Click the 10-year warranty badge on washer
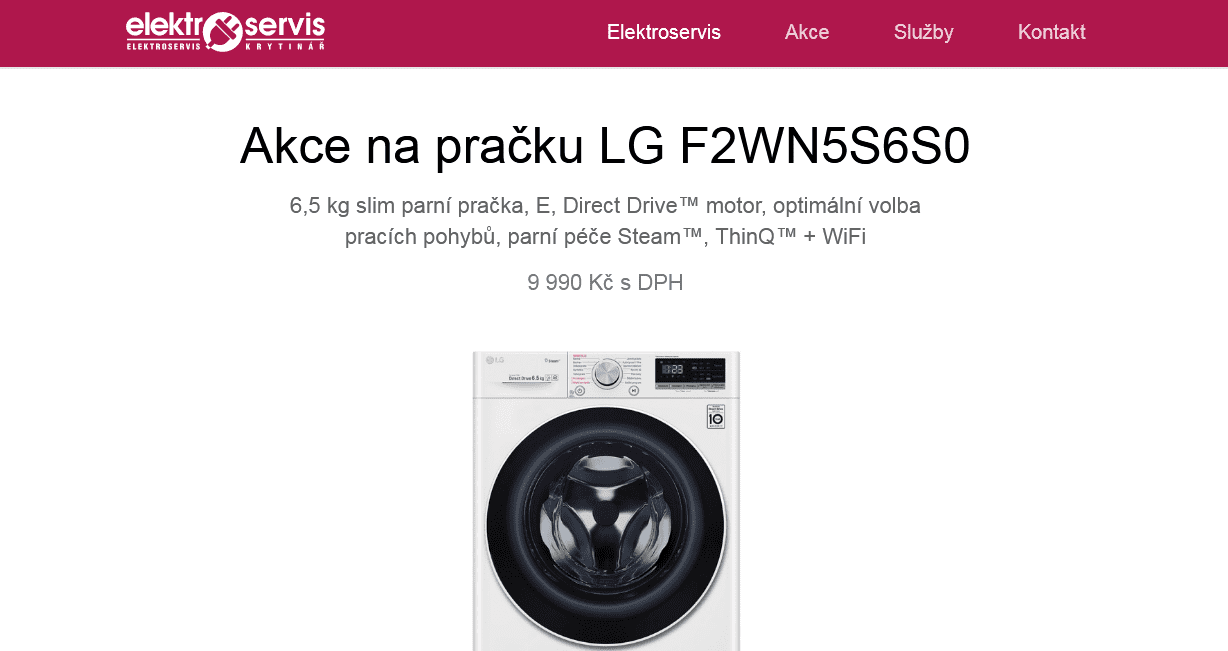 (716, 416)
